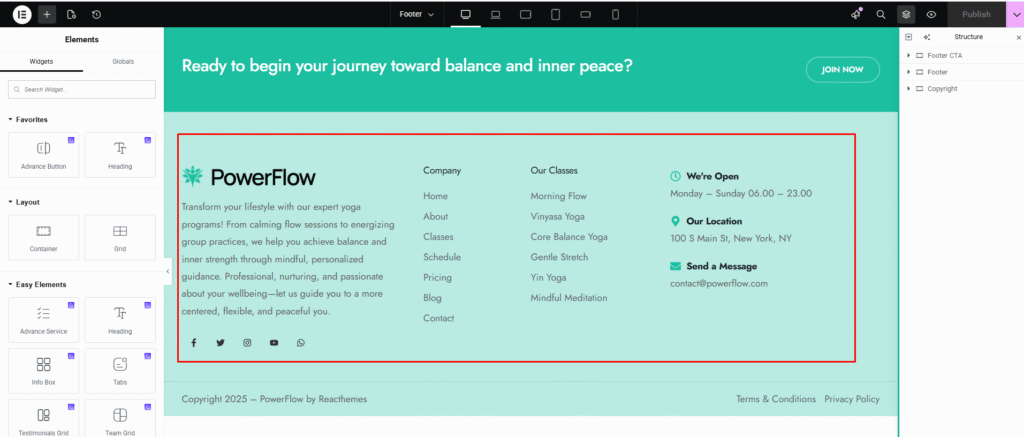Viewport: 1024px width, 437px height.
Task: Click the add element plus icon
Action: 48,14
